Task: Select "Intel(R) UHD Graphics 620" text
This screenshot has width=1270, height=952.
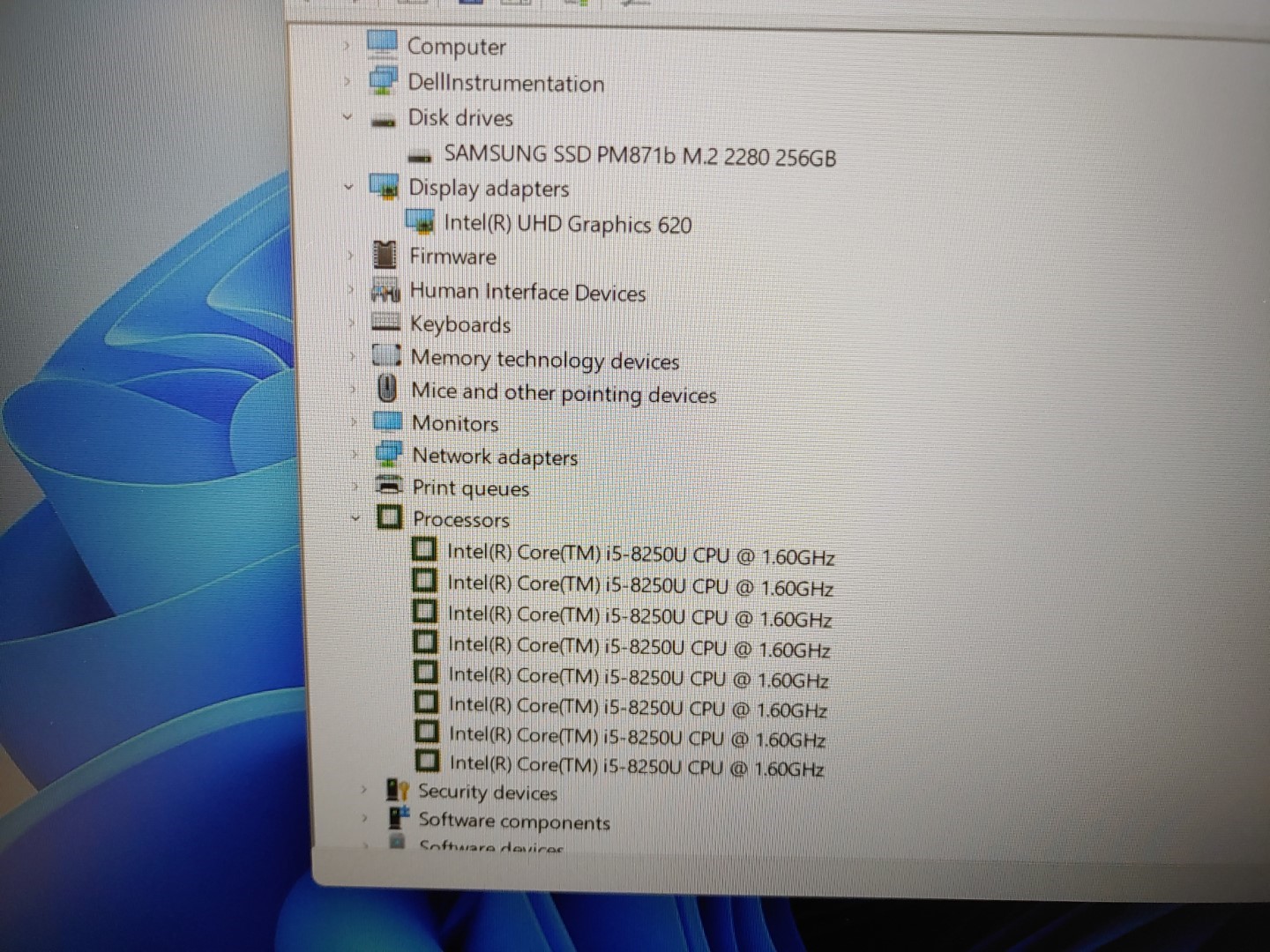Action: tap(568, 224)
